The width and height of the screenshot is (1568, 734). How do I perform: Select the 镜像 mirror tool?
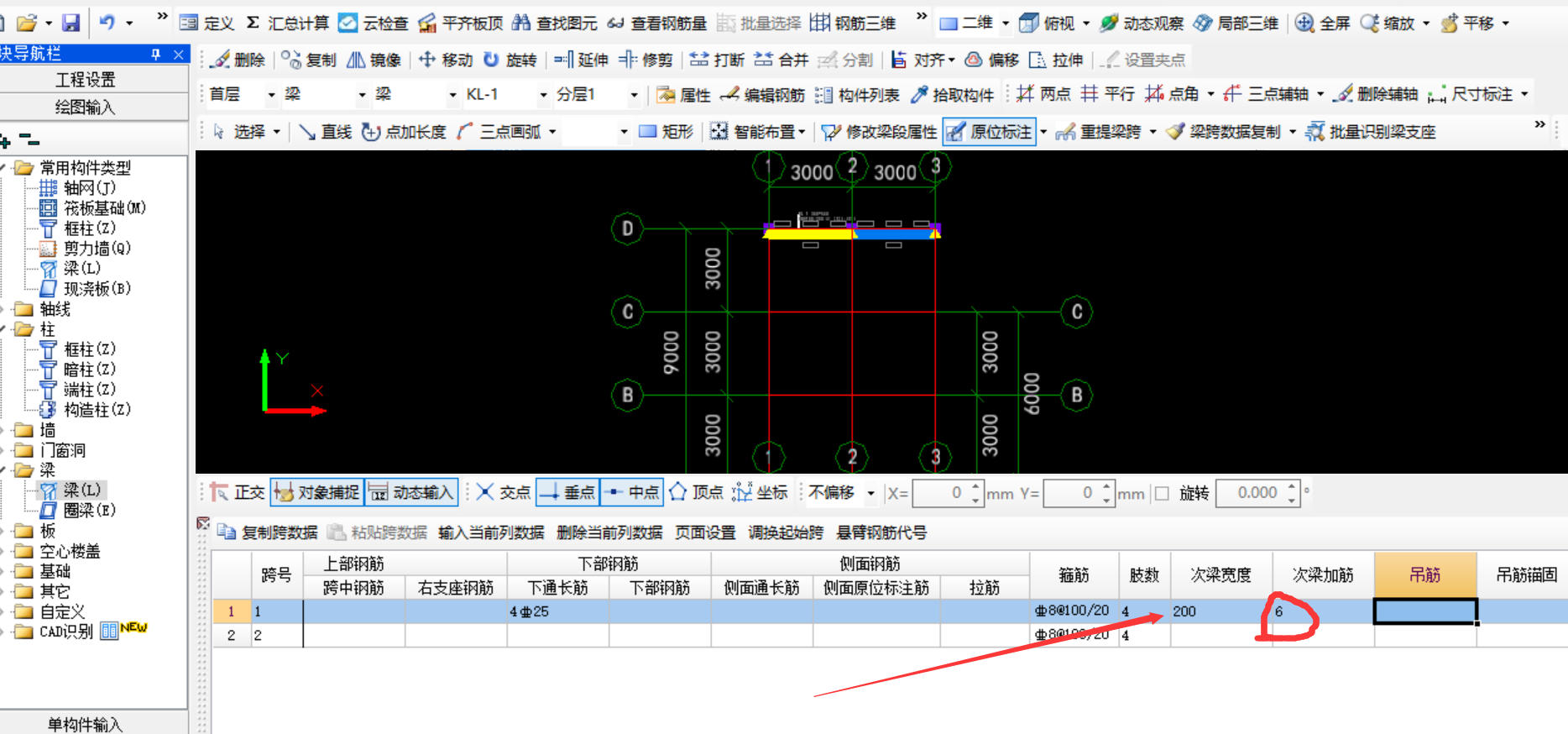coord(374,60)
